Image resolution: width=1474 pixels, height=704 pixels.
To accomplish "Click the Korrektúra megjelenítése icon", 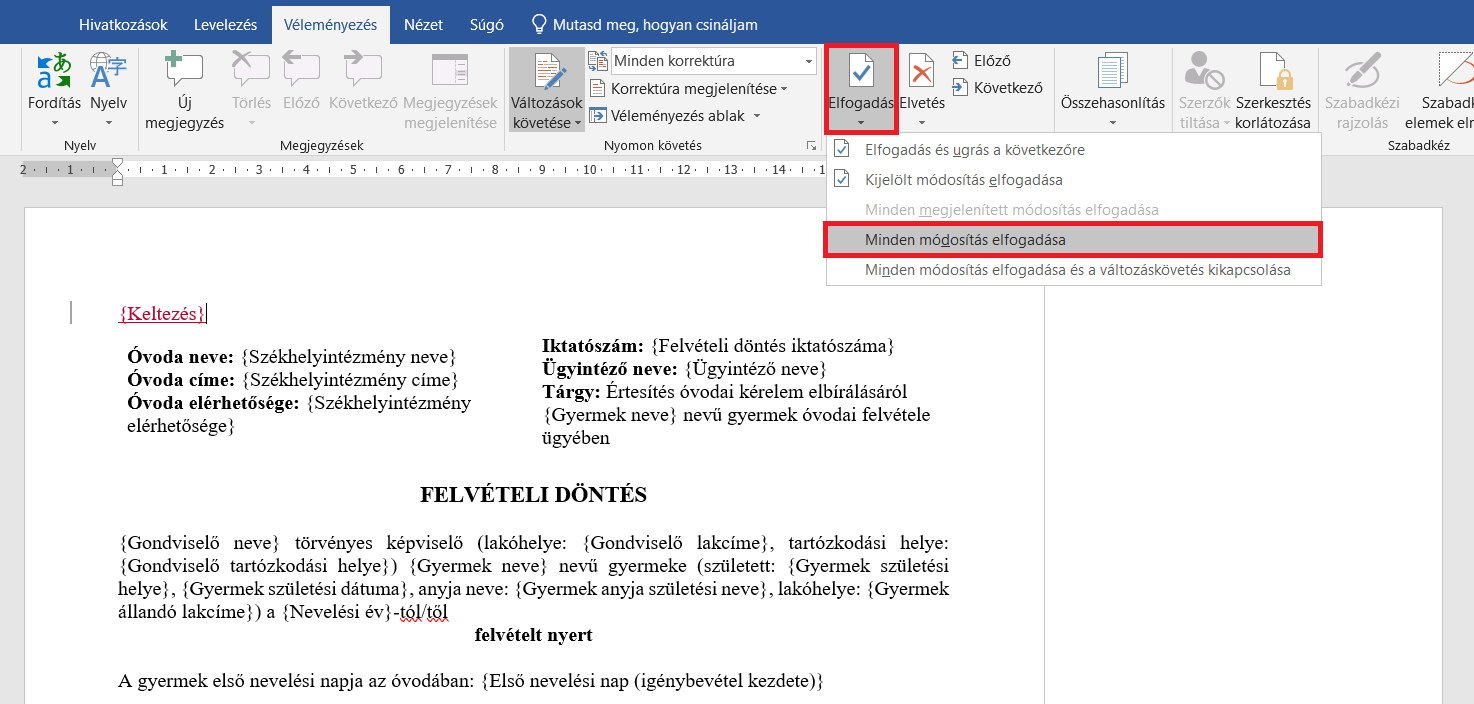I will (x=598, y=89).
